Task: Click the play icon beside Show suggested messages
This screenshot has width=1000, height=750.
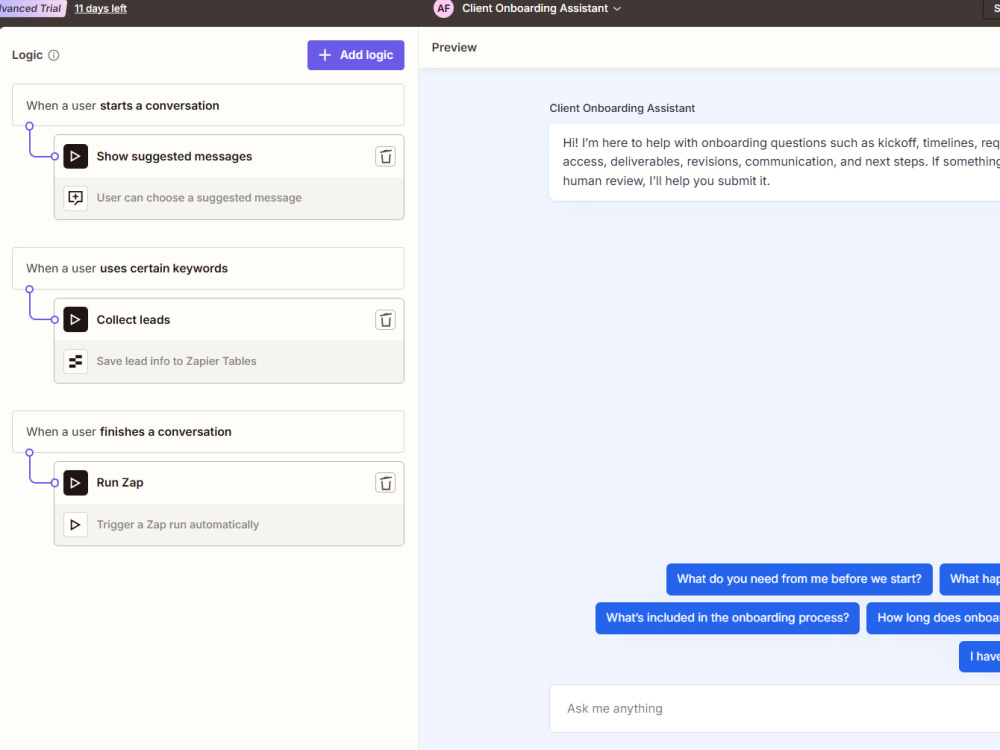Action: click(x=75, y=156)
